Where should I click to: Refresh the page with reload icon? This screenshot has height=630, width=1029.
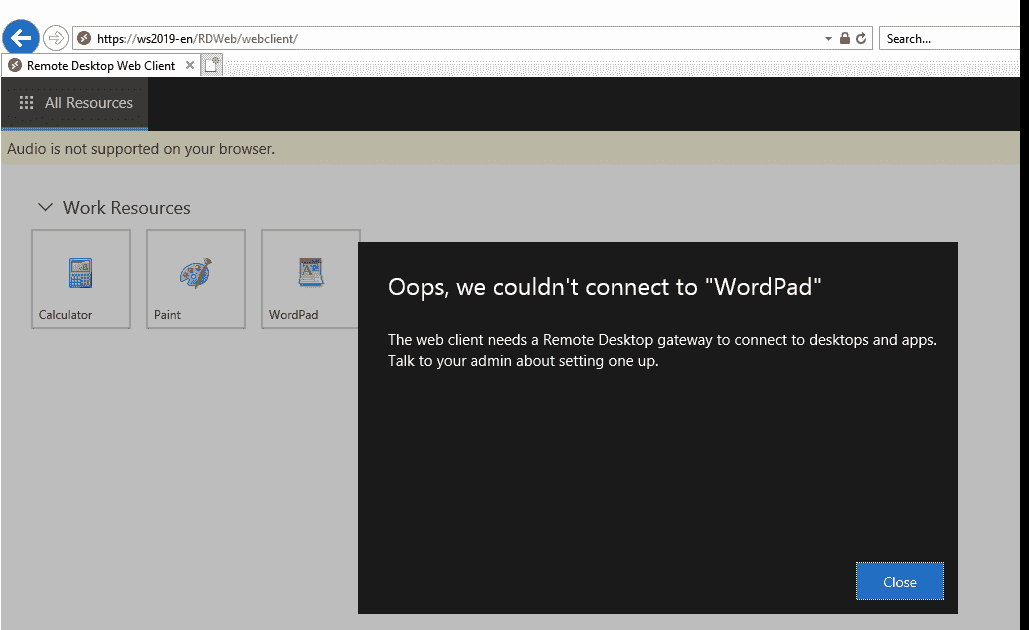pos(861,39)
